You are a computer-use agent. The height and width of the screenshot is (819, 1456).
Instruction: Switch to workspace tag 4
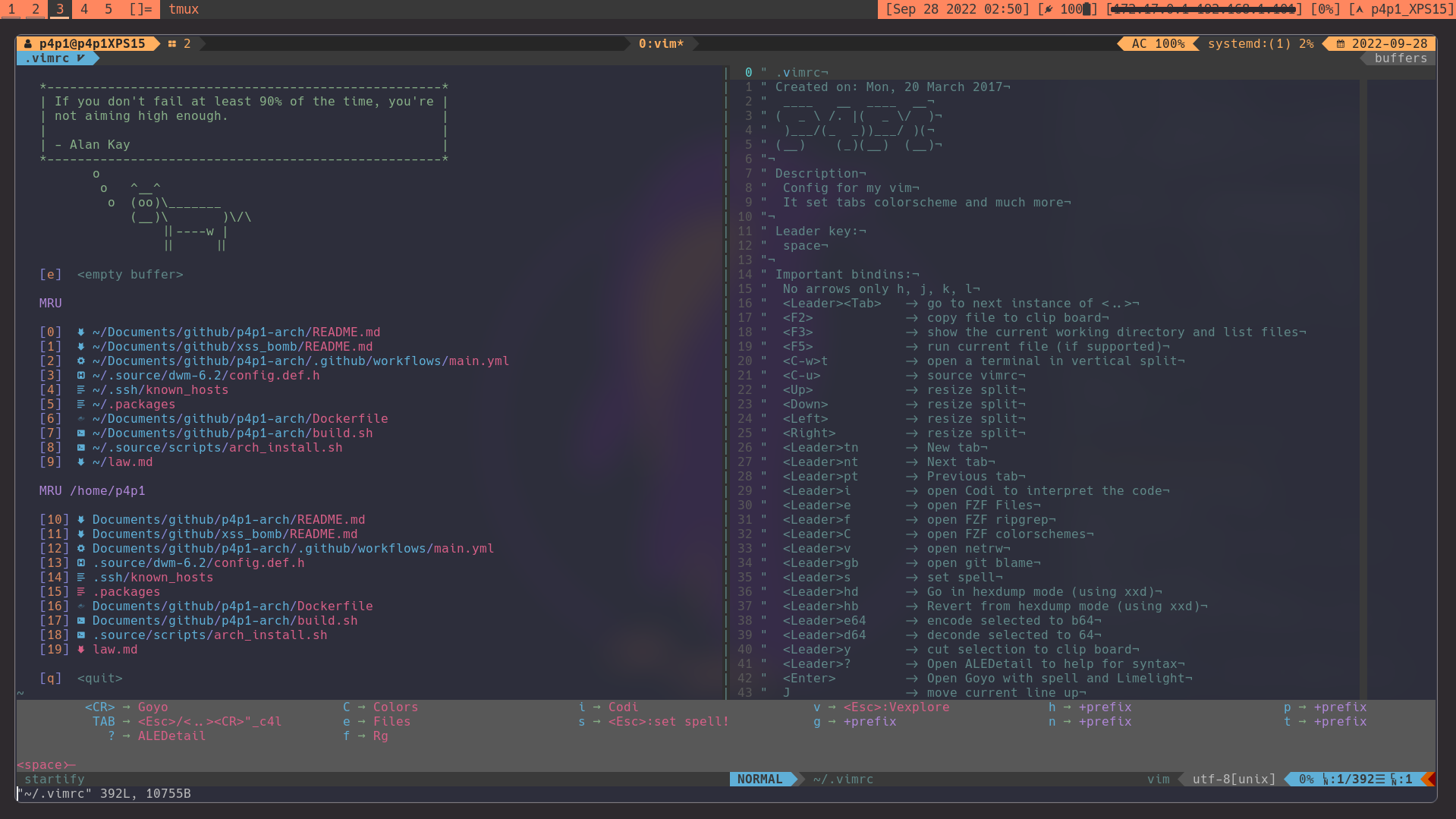point(84,9)
